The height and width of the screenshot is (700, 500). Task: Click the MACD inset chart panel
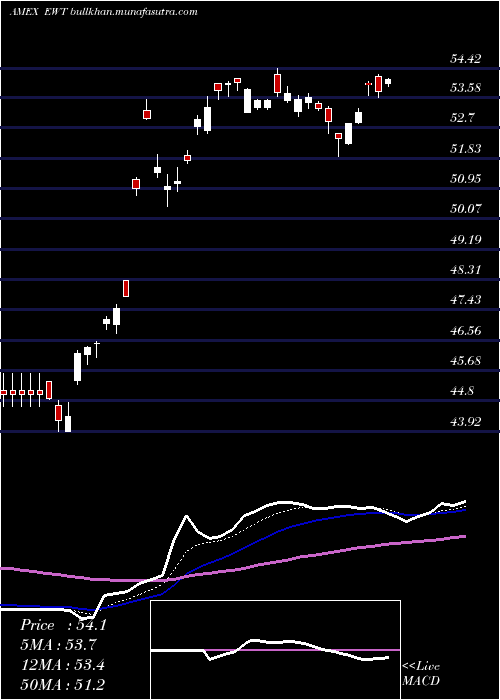click(x=275, y=650)
